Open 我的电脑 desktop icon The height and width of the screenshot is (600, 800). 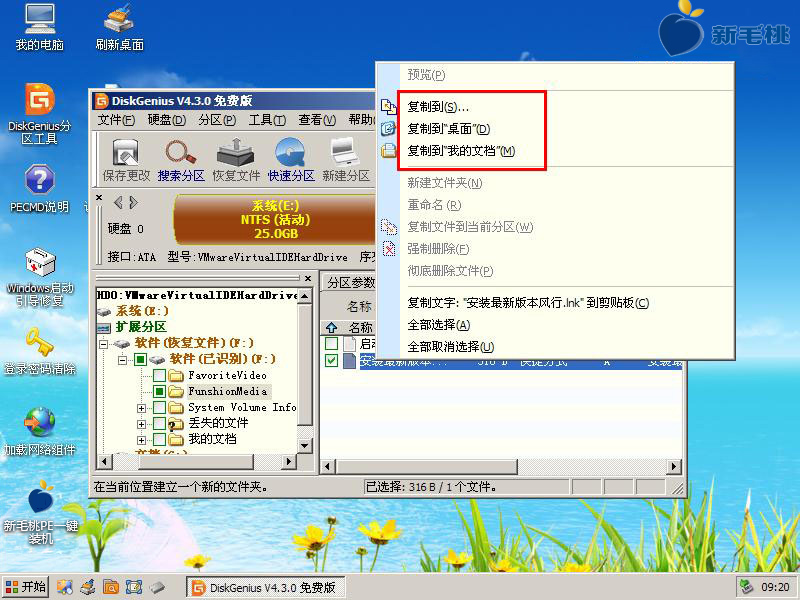pos(39,28)
